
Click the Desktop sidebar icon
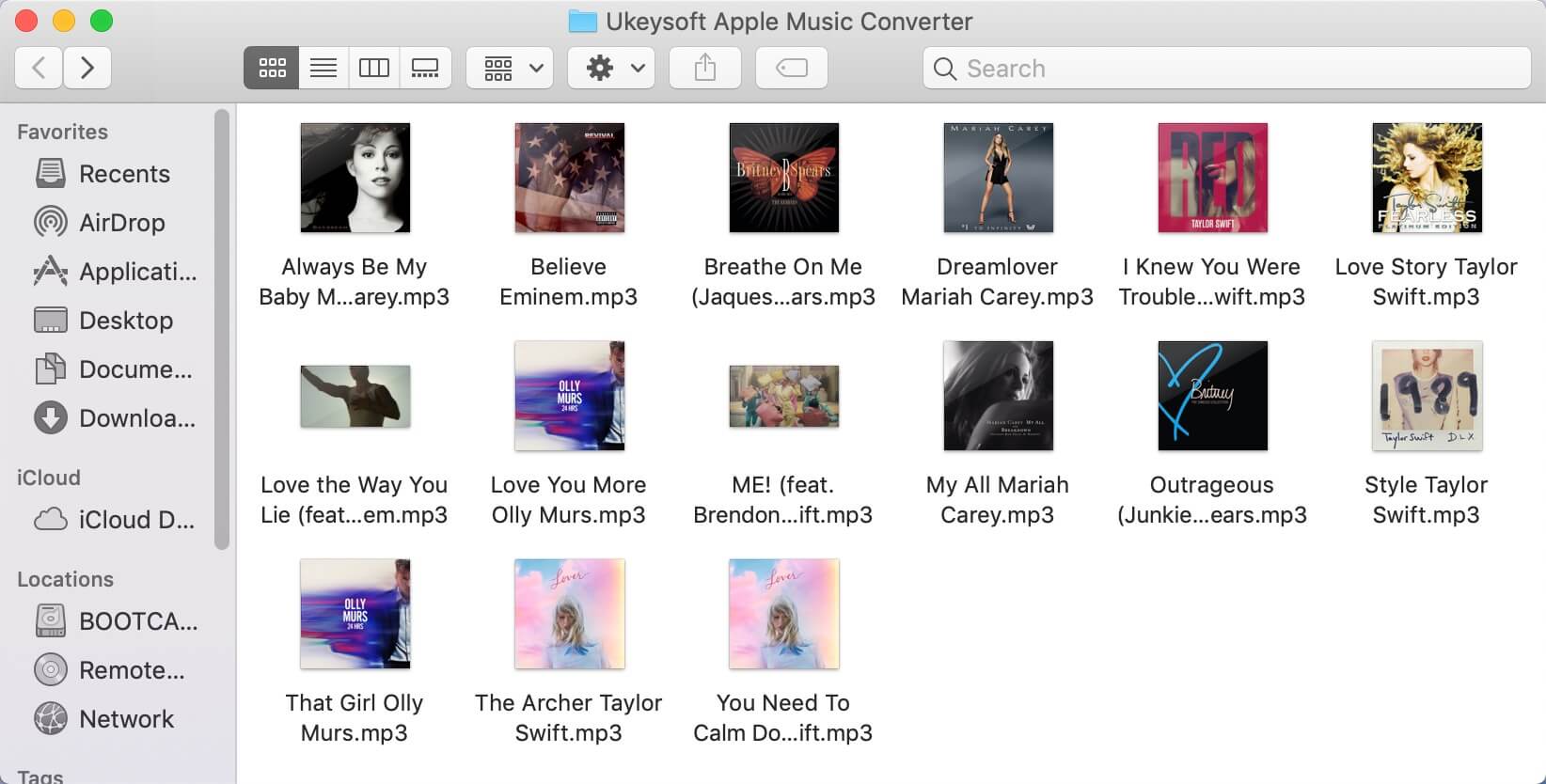coord(51,320)
